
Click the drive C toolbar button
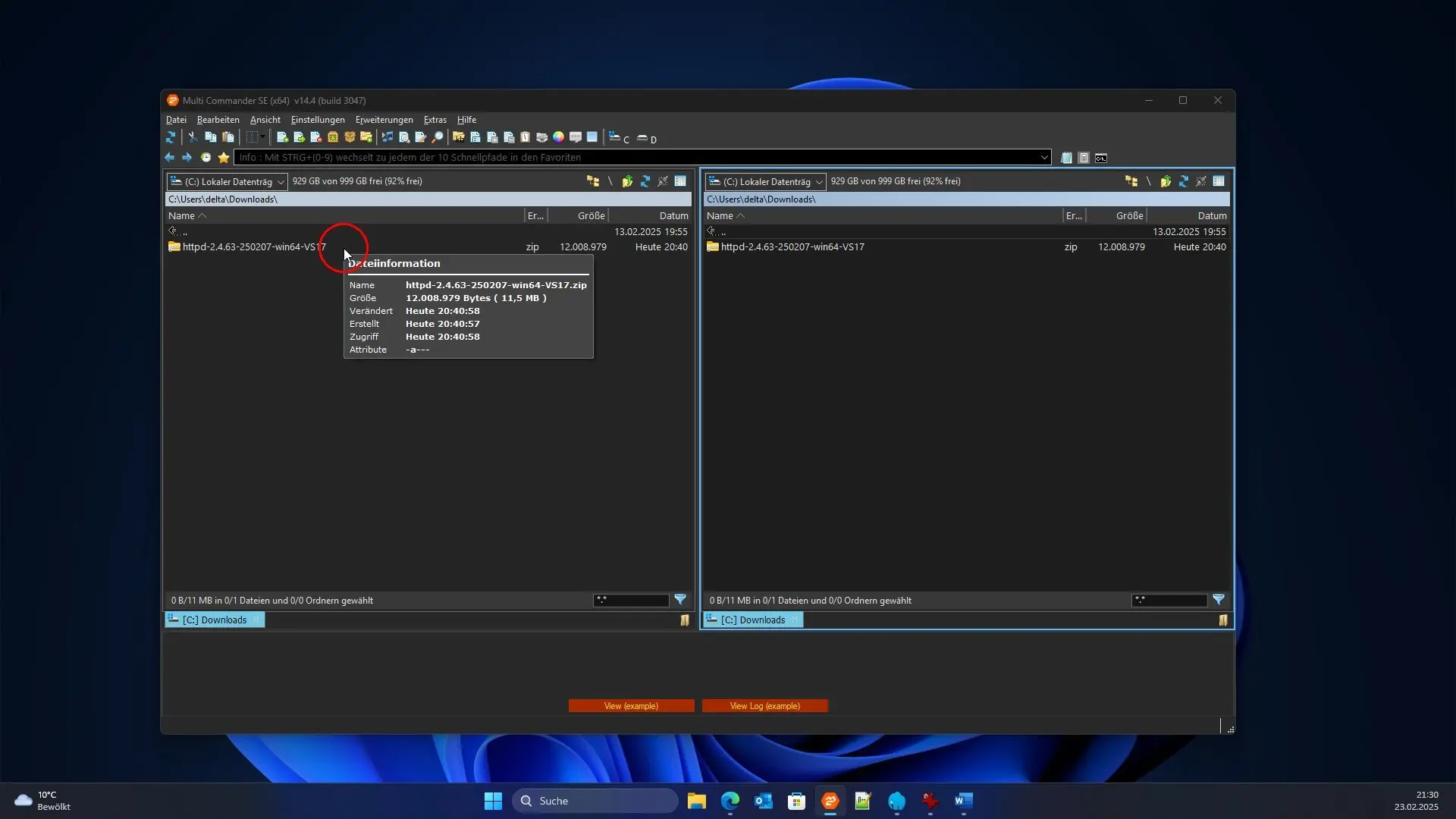[x=619, y=138]
